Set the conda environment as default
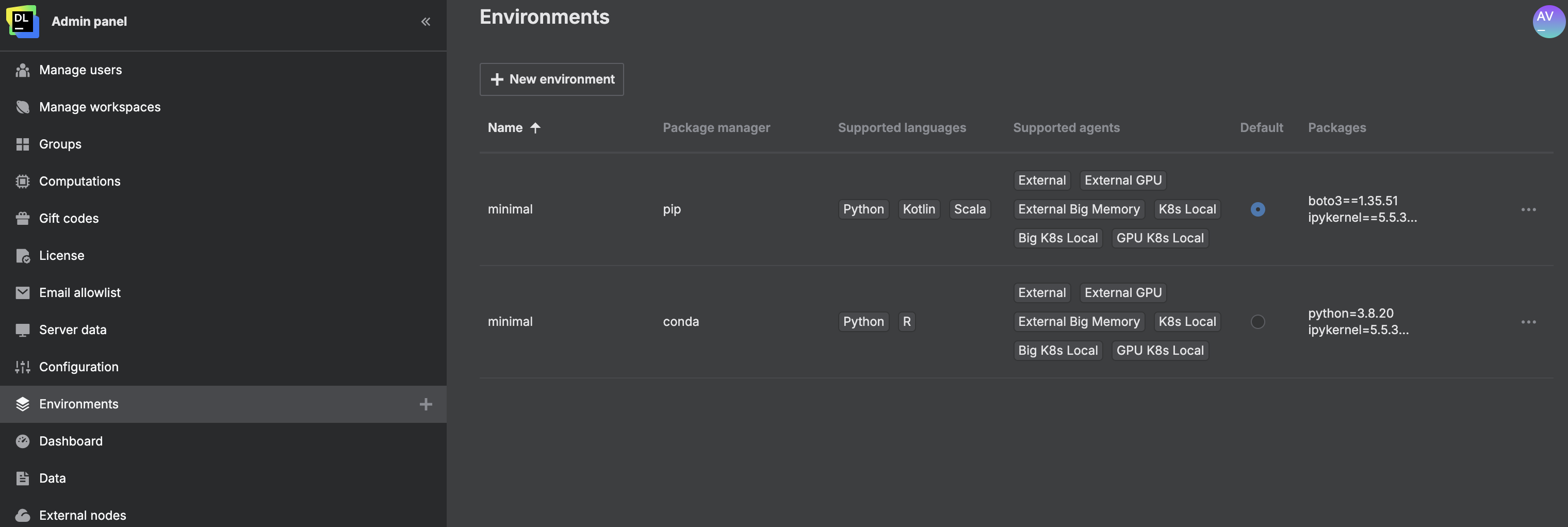Image resolution: width=1568 pixels, height=527 pixels. [1258, 321]
